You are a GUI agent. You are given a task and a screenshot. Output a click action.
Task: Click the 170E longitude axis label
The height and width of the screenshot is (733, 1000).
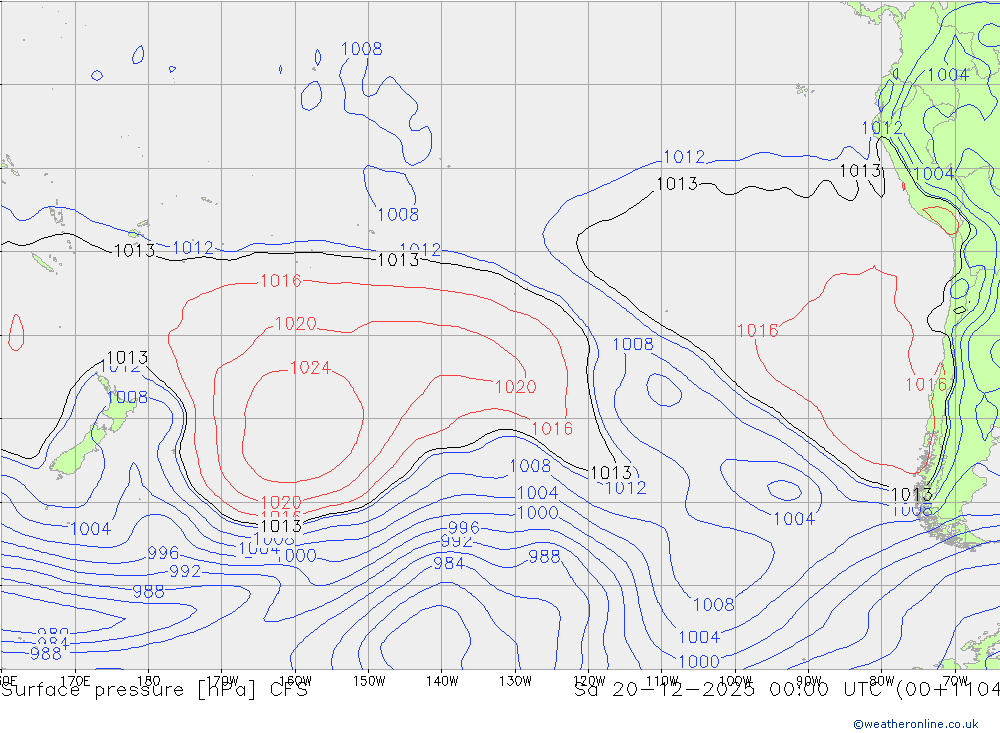click(x=75, y=681)
